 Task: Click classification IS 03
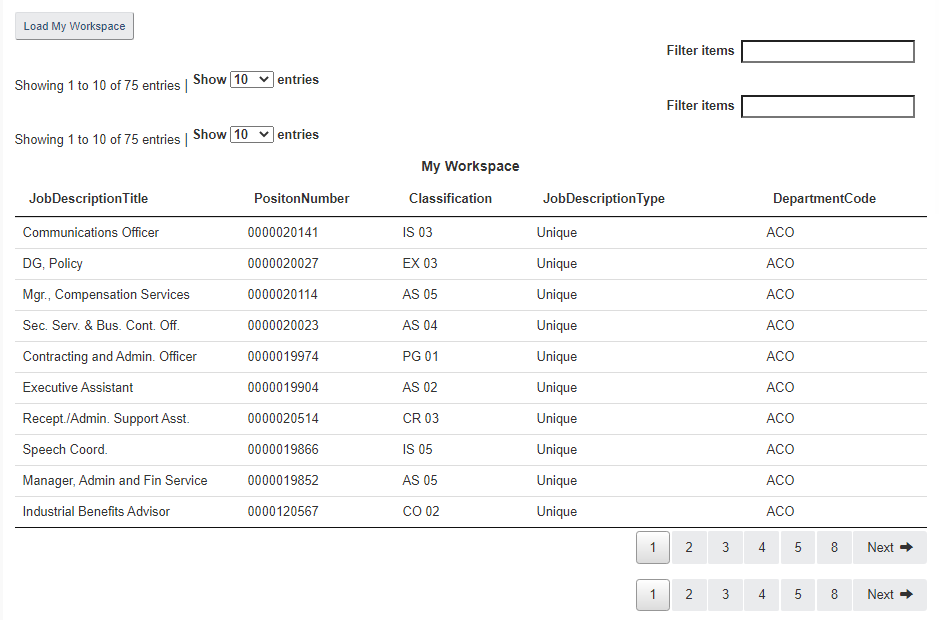tap(417, 232)
